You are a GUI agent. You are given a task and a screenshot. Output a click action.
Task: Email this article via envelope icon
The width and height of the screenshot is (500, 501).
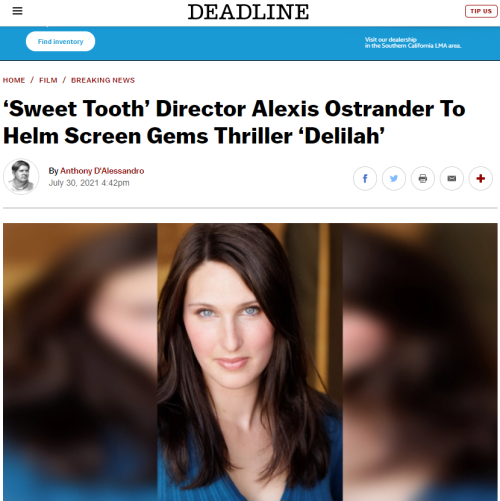tap(452, 178)
